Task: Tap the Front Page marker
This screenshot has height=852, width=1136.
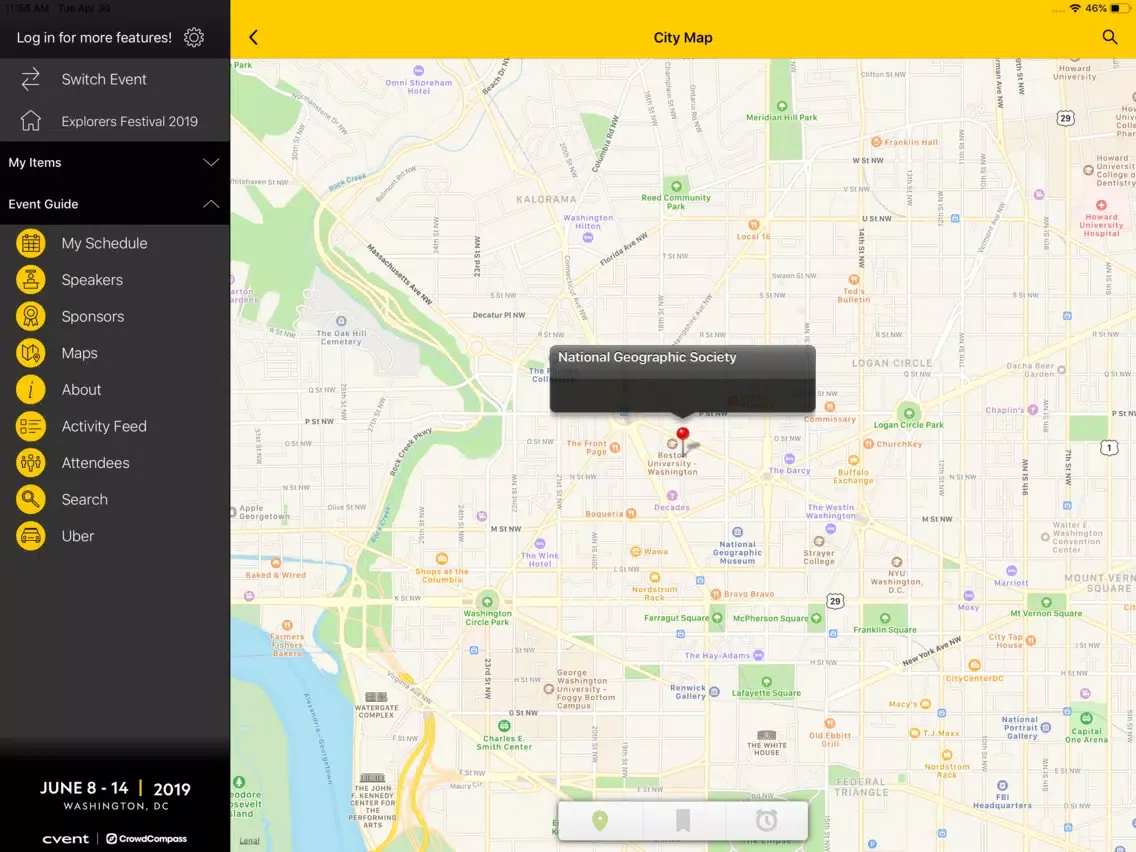Action: [x=615, y=447]
